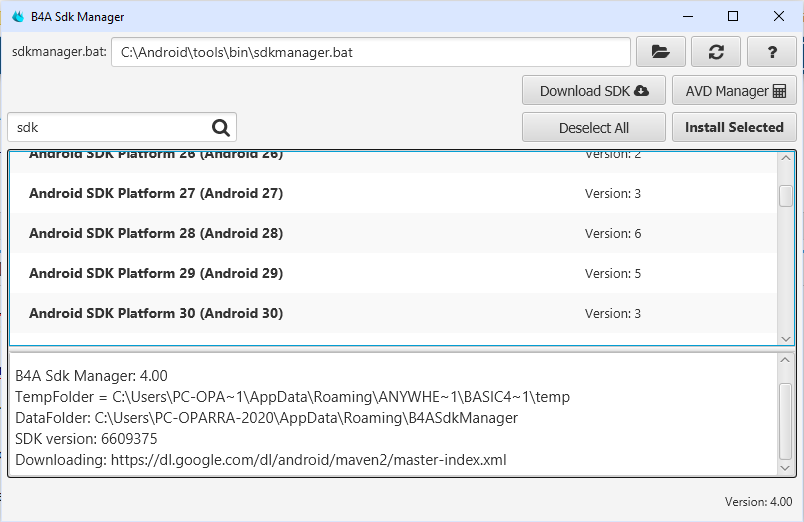Image resolution: width=804 pixels, height=522 pixels.
Task: Open the AVD Manager
Action: (x=735, y=91)
